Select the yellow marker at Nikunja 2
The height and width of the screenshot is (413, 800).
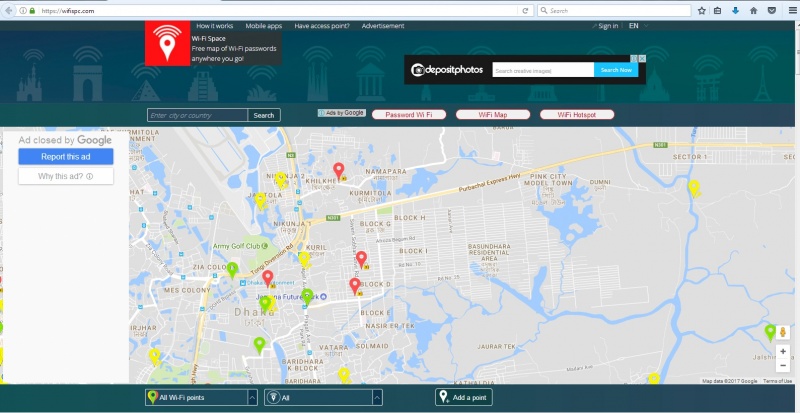point(281,180)
